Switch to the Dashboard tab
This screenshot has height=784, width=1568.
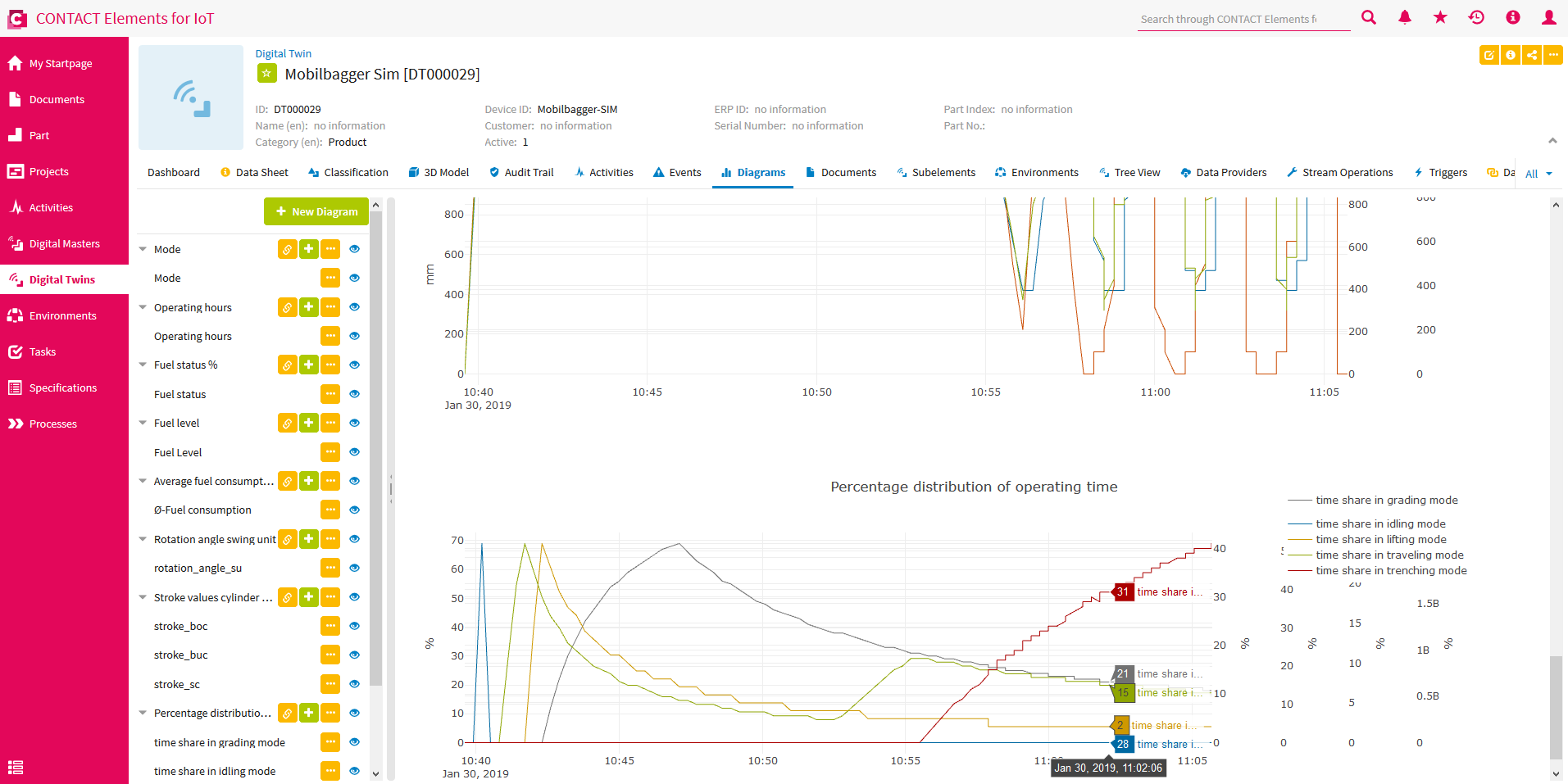pyautogui.click(x=173, y=172)
